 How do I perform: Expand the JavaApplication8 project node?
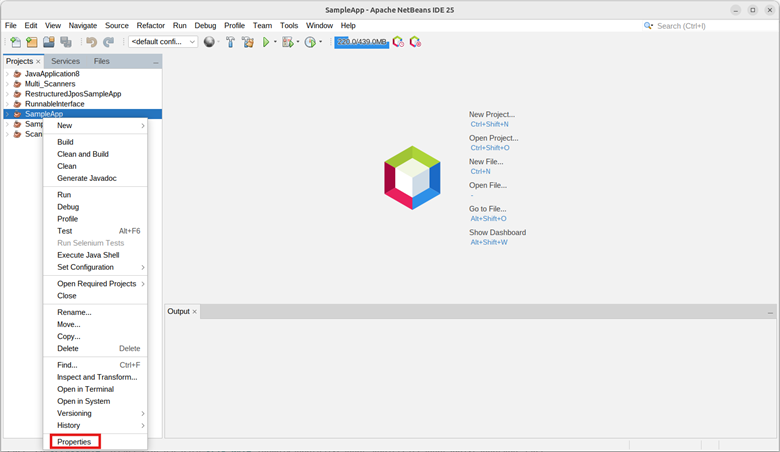(x=7, y=74)
